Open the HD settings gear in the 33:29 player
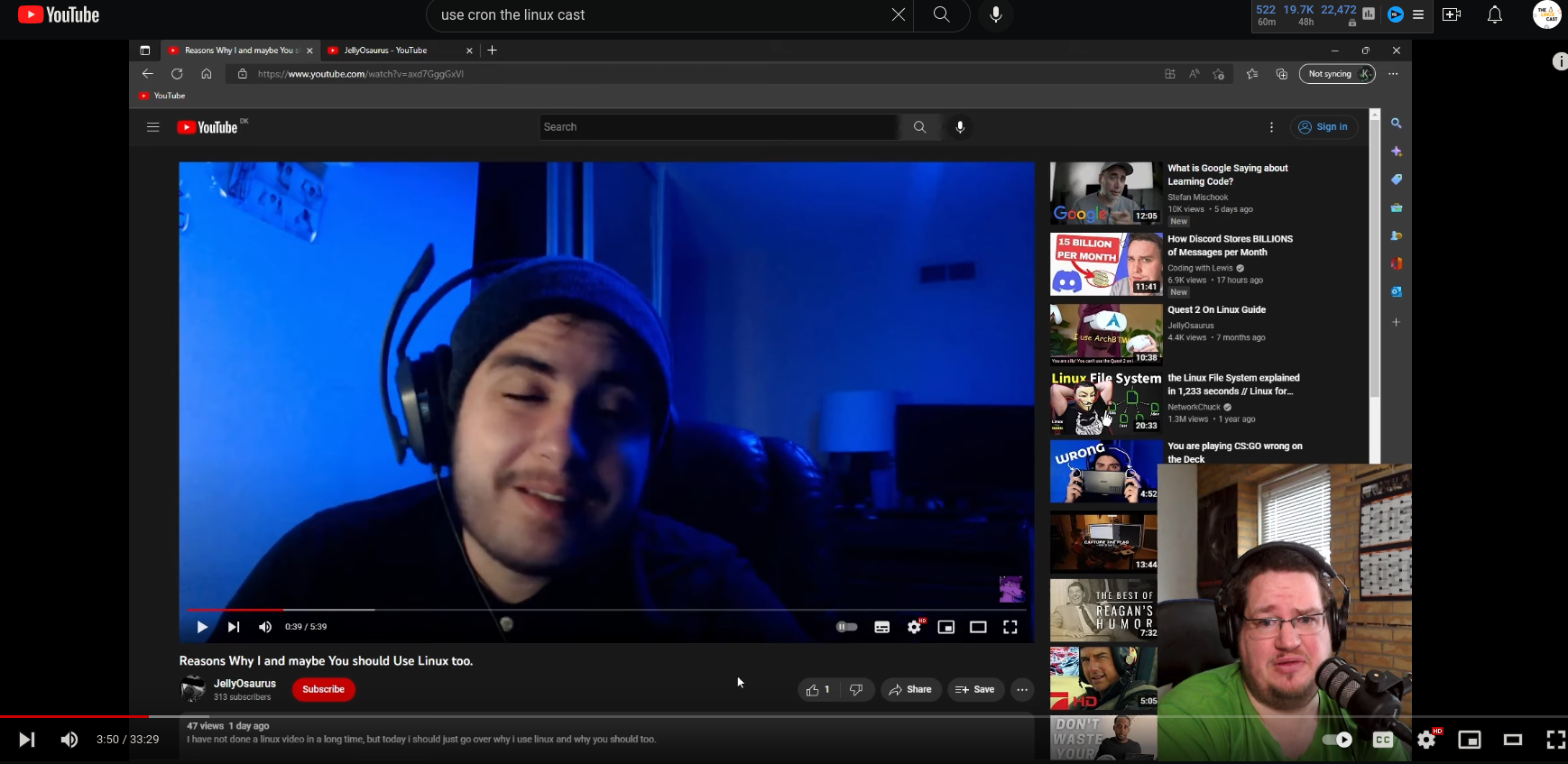1568x764 pixels. [1426, 740]
